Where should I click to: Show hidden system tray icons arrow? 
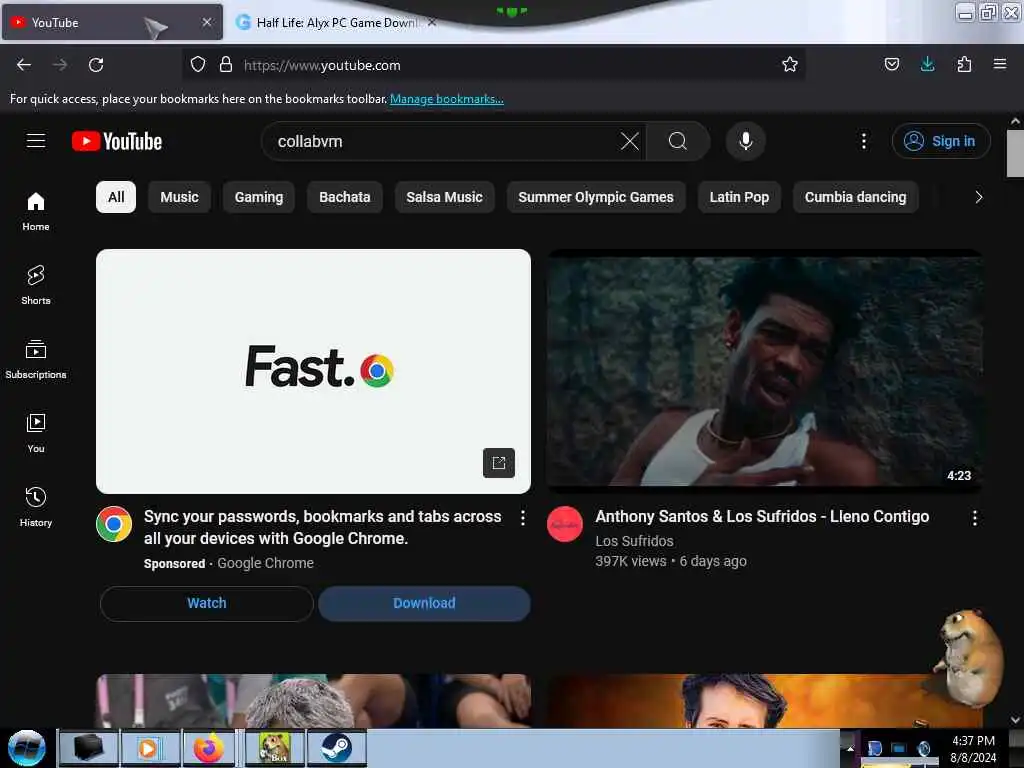pyautogui.click(x=850, y=748)
